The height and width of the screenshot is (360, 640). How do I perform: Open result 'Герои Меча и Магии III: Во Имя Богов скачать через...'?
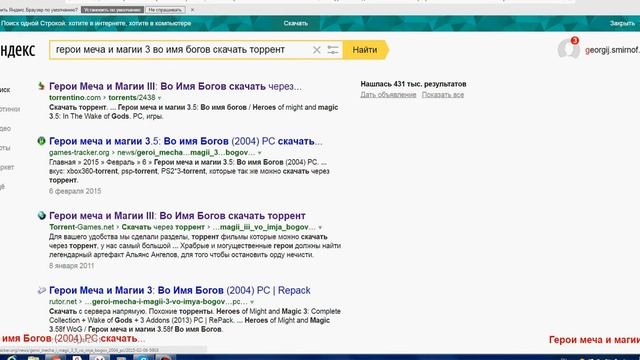tap(175, 86)
